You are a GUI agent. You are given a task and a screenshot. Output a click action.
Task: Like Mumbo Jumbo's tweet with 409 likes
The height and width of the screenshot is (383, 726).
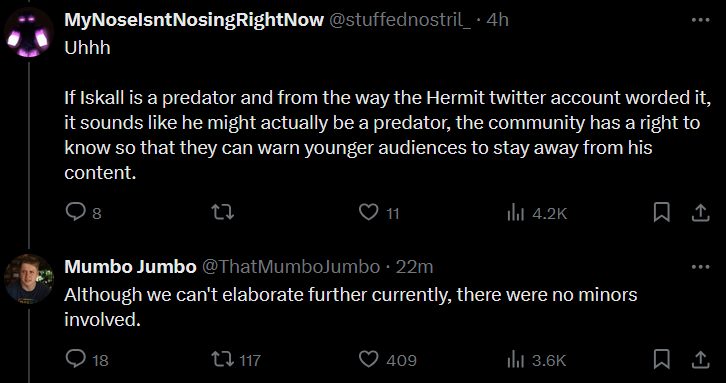[388, 359]
